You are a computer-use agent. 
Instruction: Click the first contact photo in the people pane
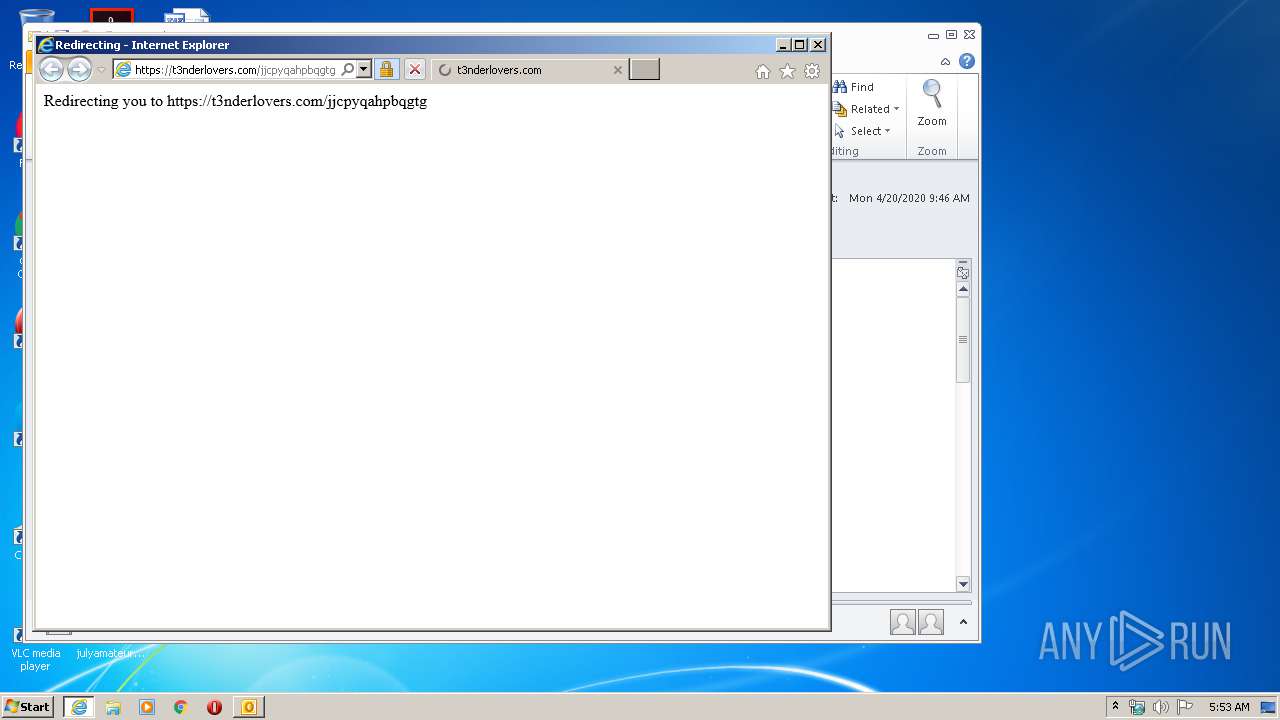click(x=903, y=622)
